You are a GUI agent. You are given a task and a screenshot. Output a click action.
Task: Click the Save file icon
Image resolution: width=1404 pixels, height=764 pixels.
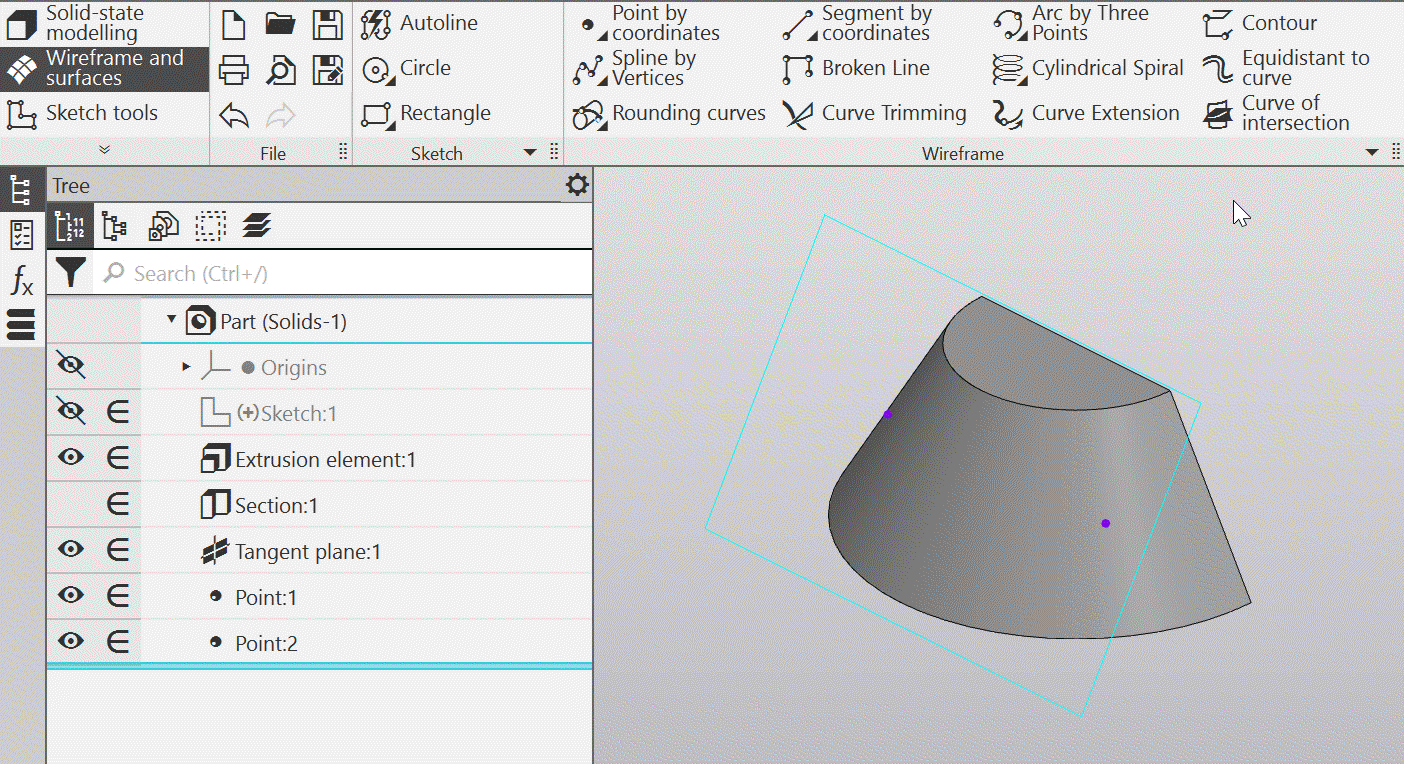(x=327, y=24)
